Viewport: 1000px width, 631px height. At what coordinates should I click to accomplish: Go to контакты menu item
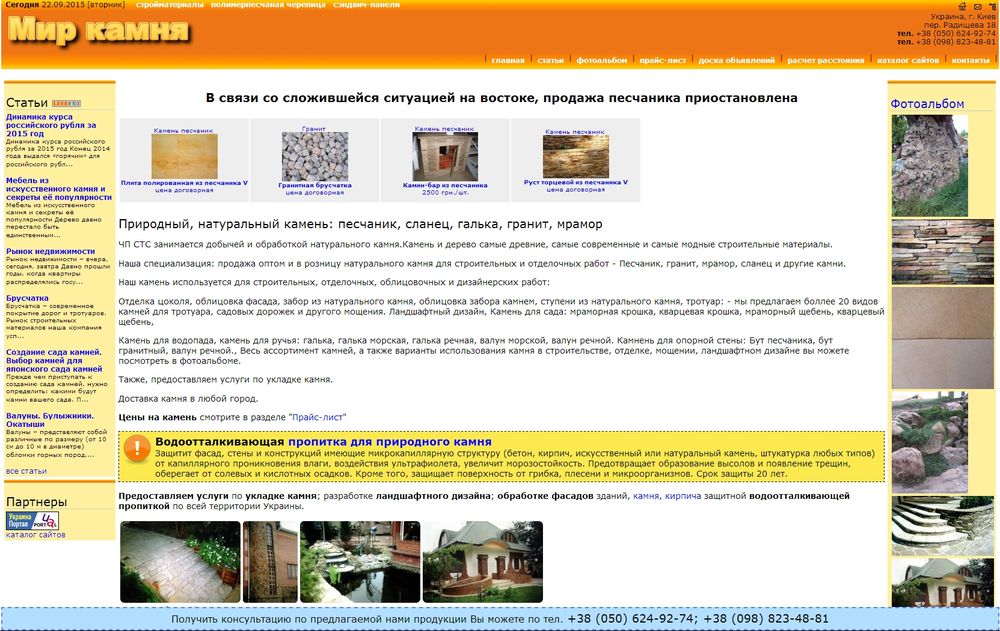click(x=970, y=60)
